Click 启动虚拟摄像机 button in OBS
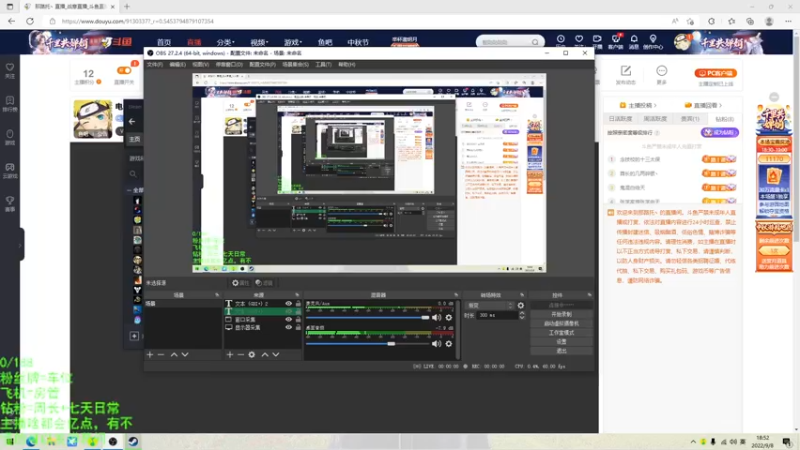Image resolution: width=800 pixels, height=450 pixels. pyautogui.click(x=561, y=323)
